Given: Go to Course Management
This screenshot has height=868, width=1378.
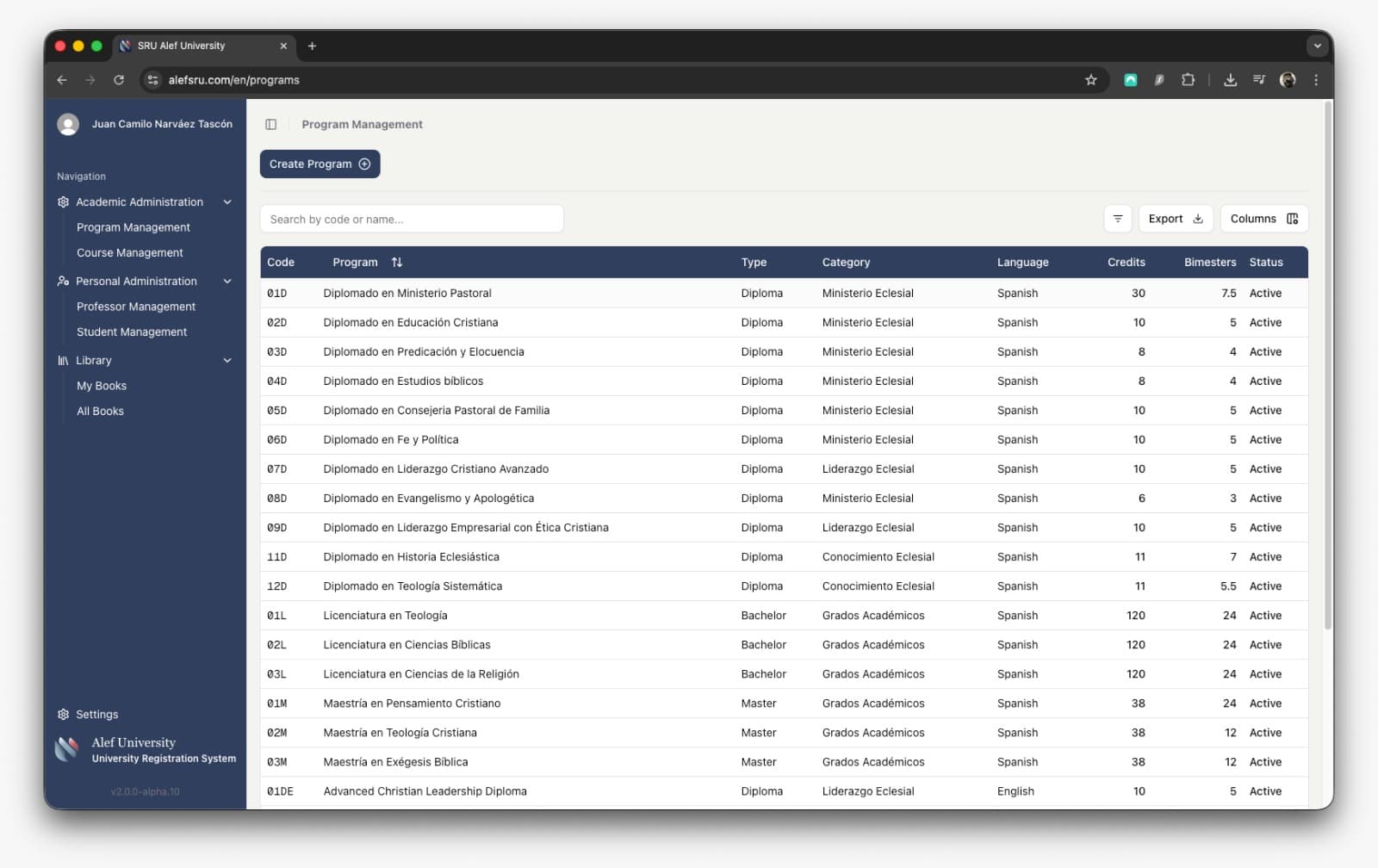Looking at the screenshot, I should [x=129, y=253].
